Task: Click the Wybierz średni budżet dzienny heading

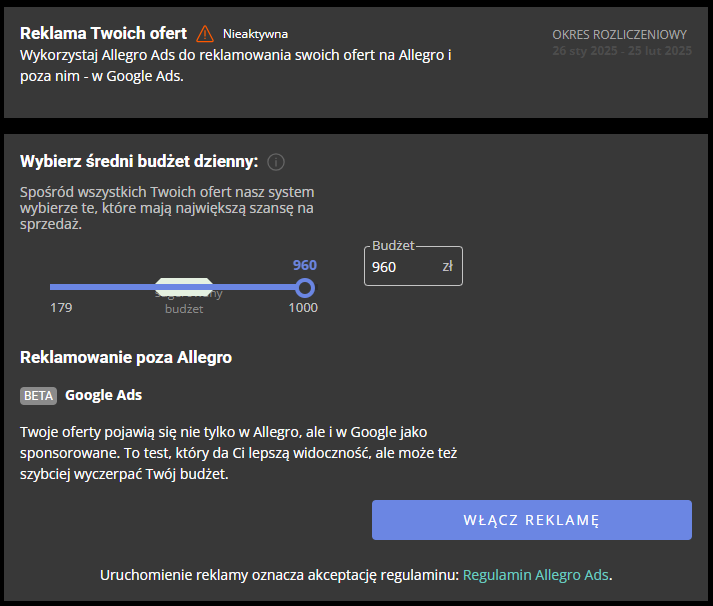Action: click(x=139, y=161)
